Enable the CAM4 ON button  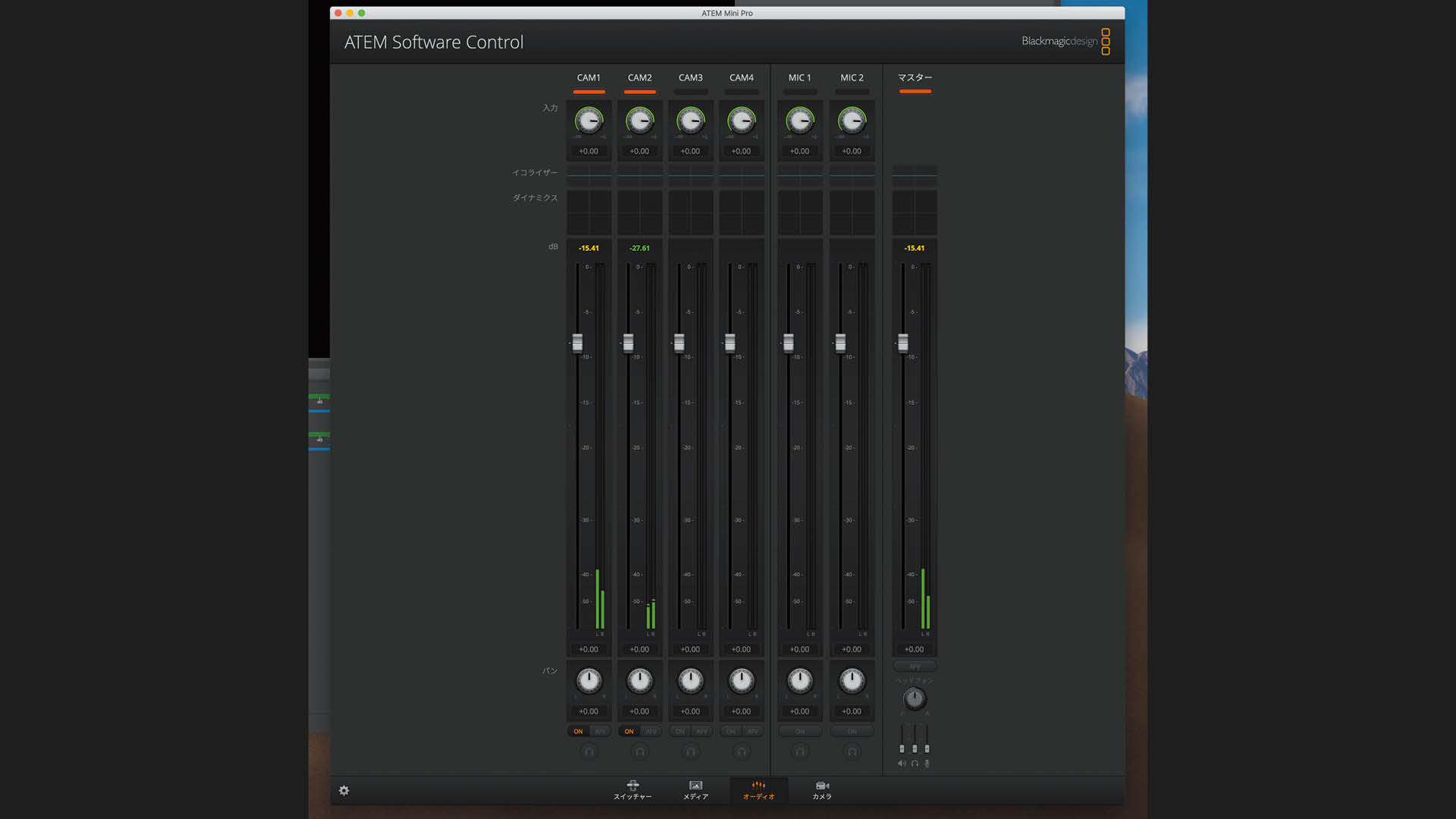[730, 732]
